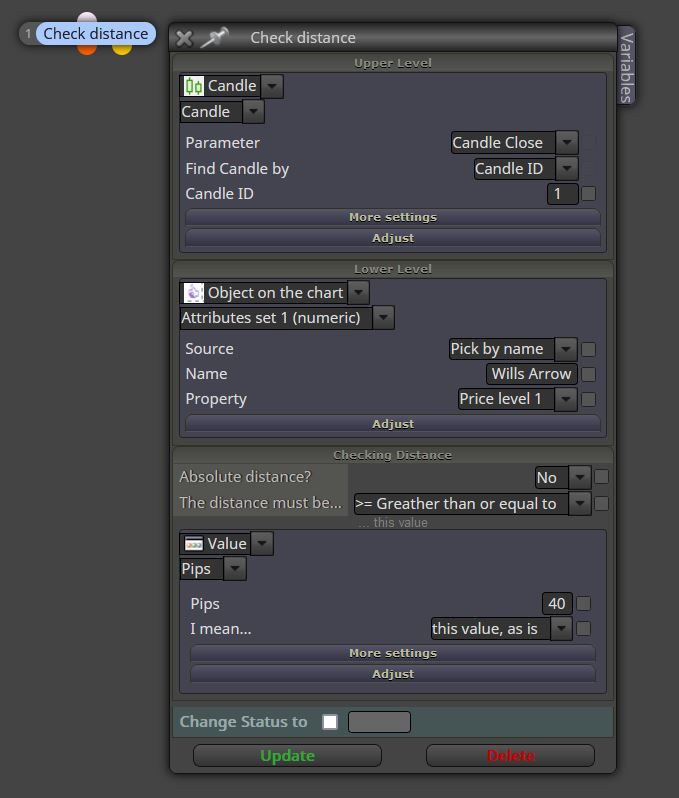Open the this value, as is dropdown
The width and height of the screenshot is (679, 798).
pos(561,629)
